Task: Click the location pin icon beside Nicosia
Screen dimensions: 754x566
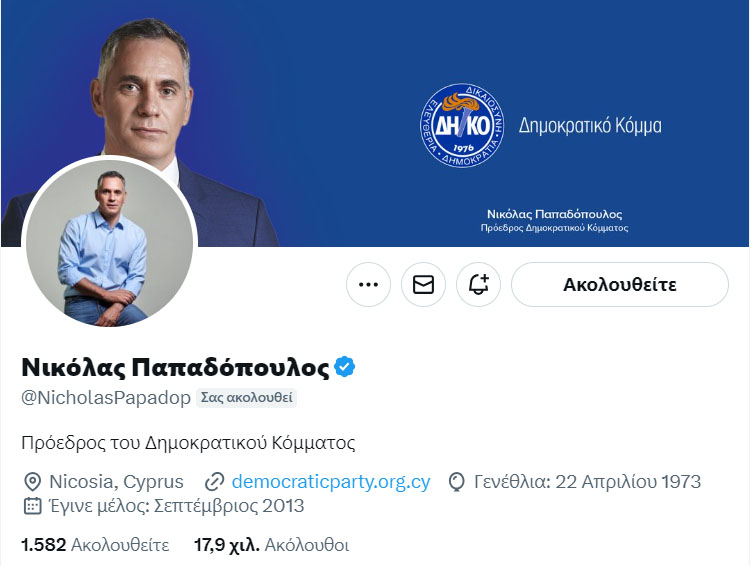Action: coord(32,481)
